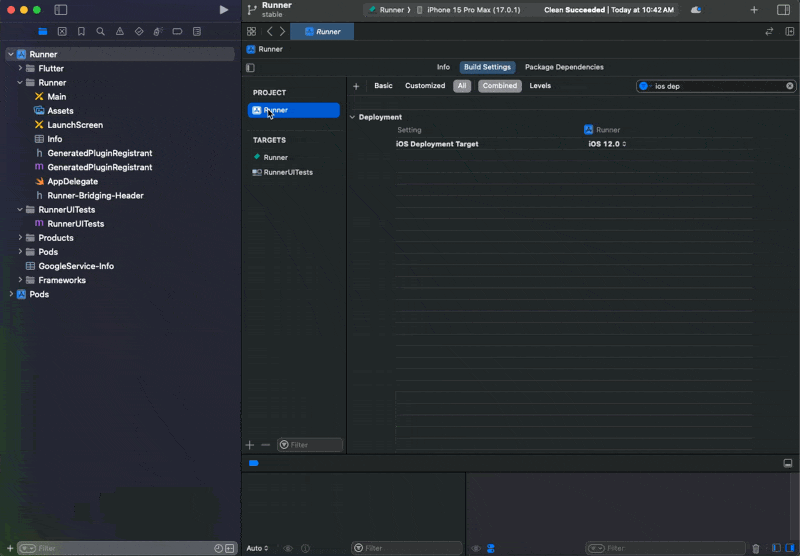The image size is (800, 556).
Task: Open the Test navigator diamond icon
Action: (139, 32)
